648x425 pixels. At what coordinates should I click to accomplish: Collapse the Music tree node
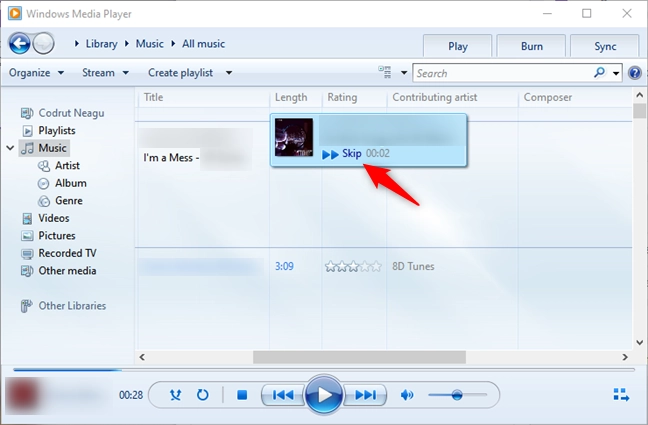[x=10, y=148]
